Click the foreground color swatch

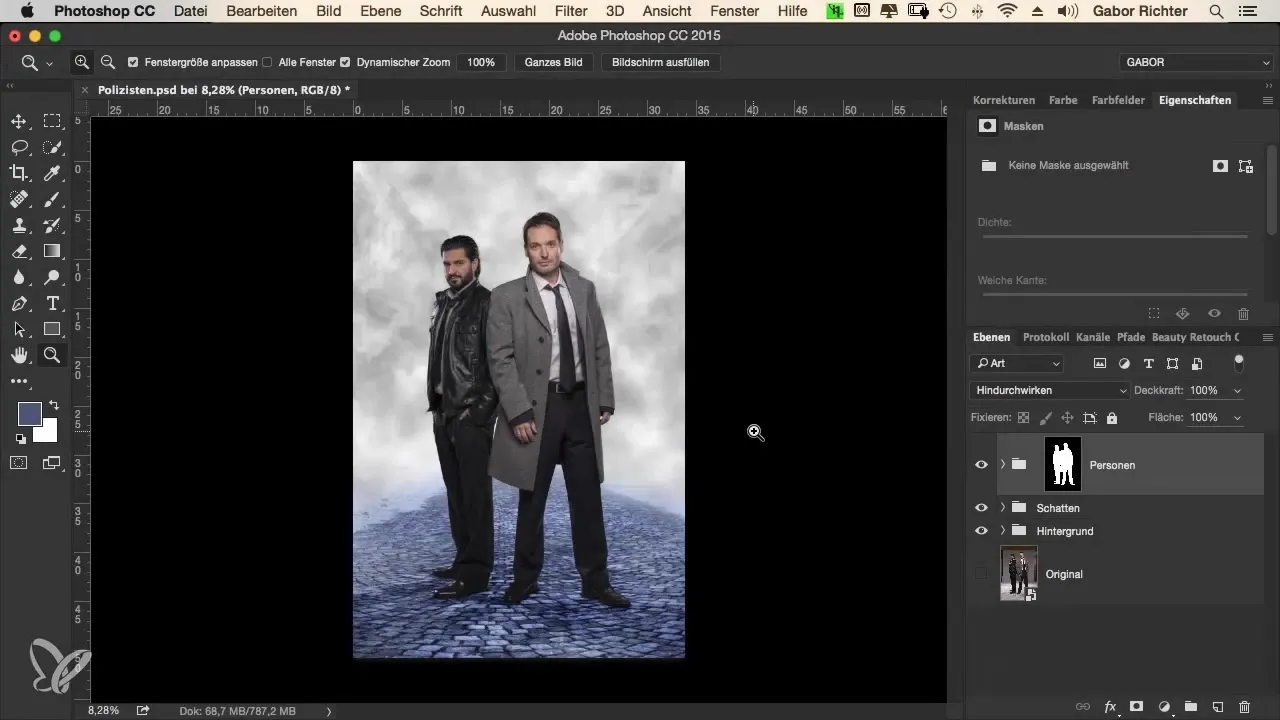click(x=29, y=414)
